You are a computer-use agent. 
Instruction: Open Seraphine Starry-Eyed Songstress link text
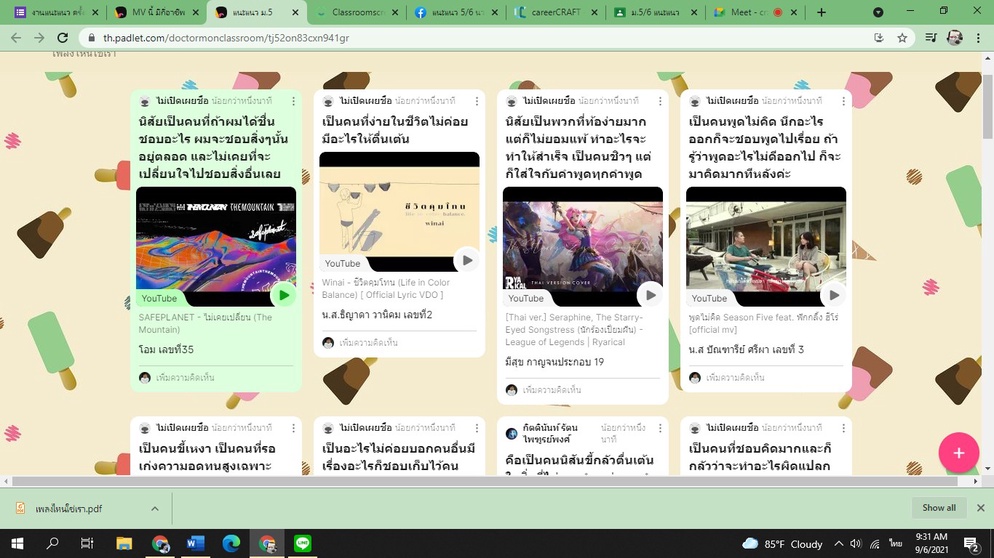(x=574, y=330)
